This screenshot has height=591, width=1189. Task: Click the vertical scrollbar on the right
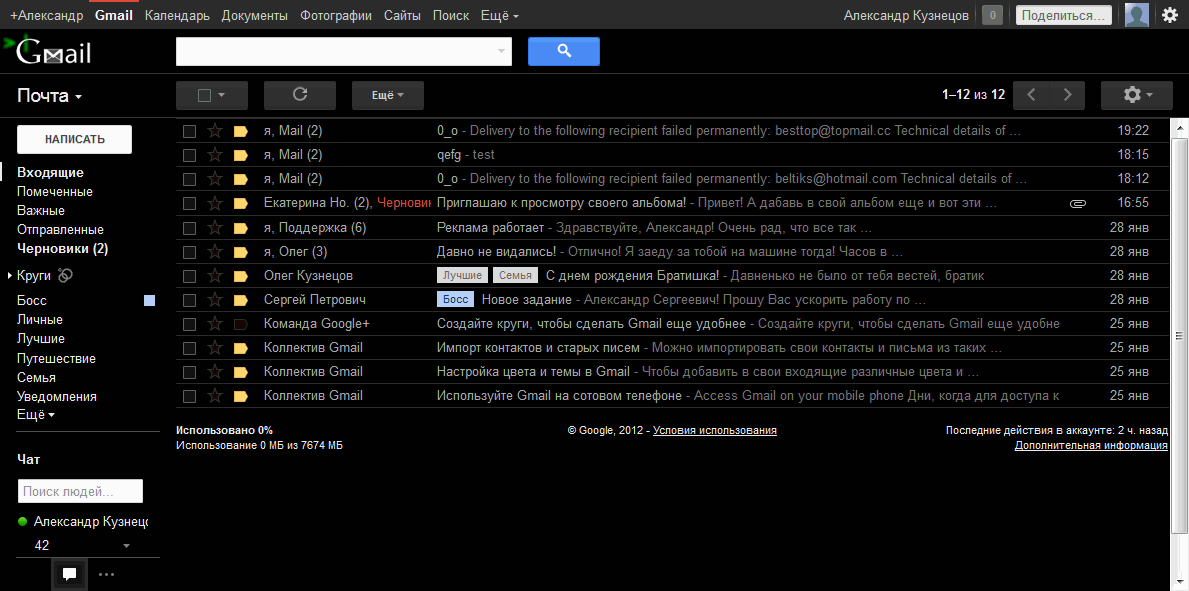pyautogui.click(x=1180, y=336)
